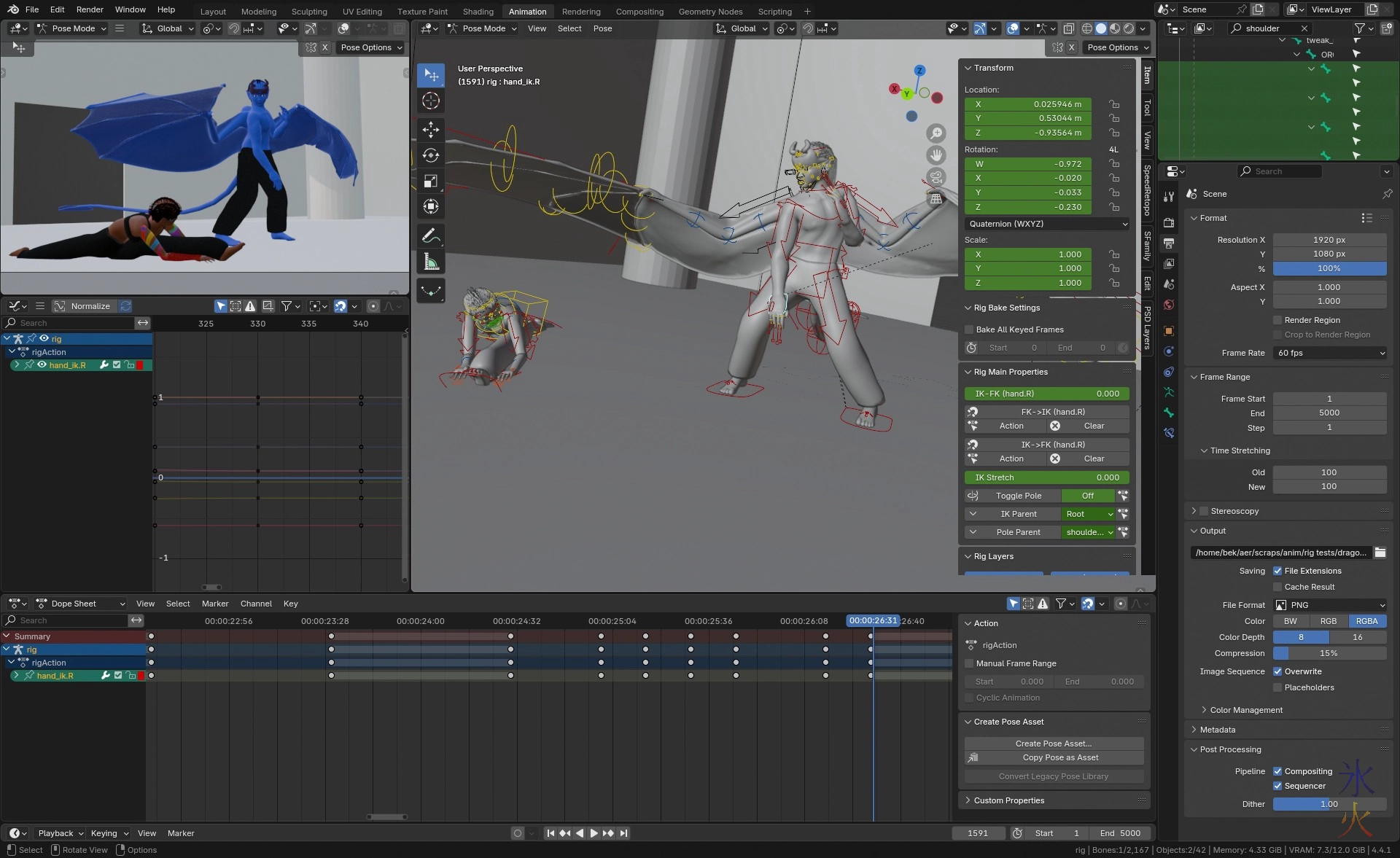This screenshot has width=1400, height=858.
Task: Switch to the Shading workspace tab
Action: [x=478, y=11]
